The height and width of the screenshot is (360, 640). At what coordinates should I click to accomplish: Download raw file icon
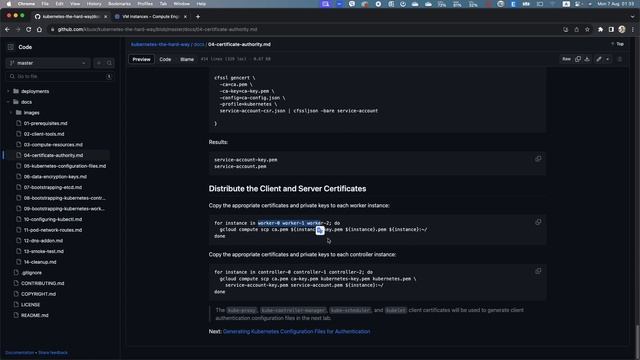click(x=587, y=59)
